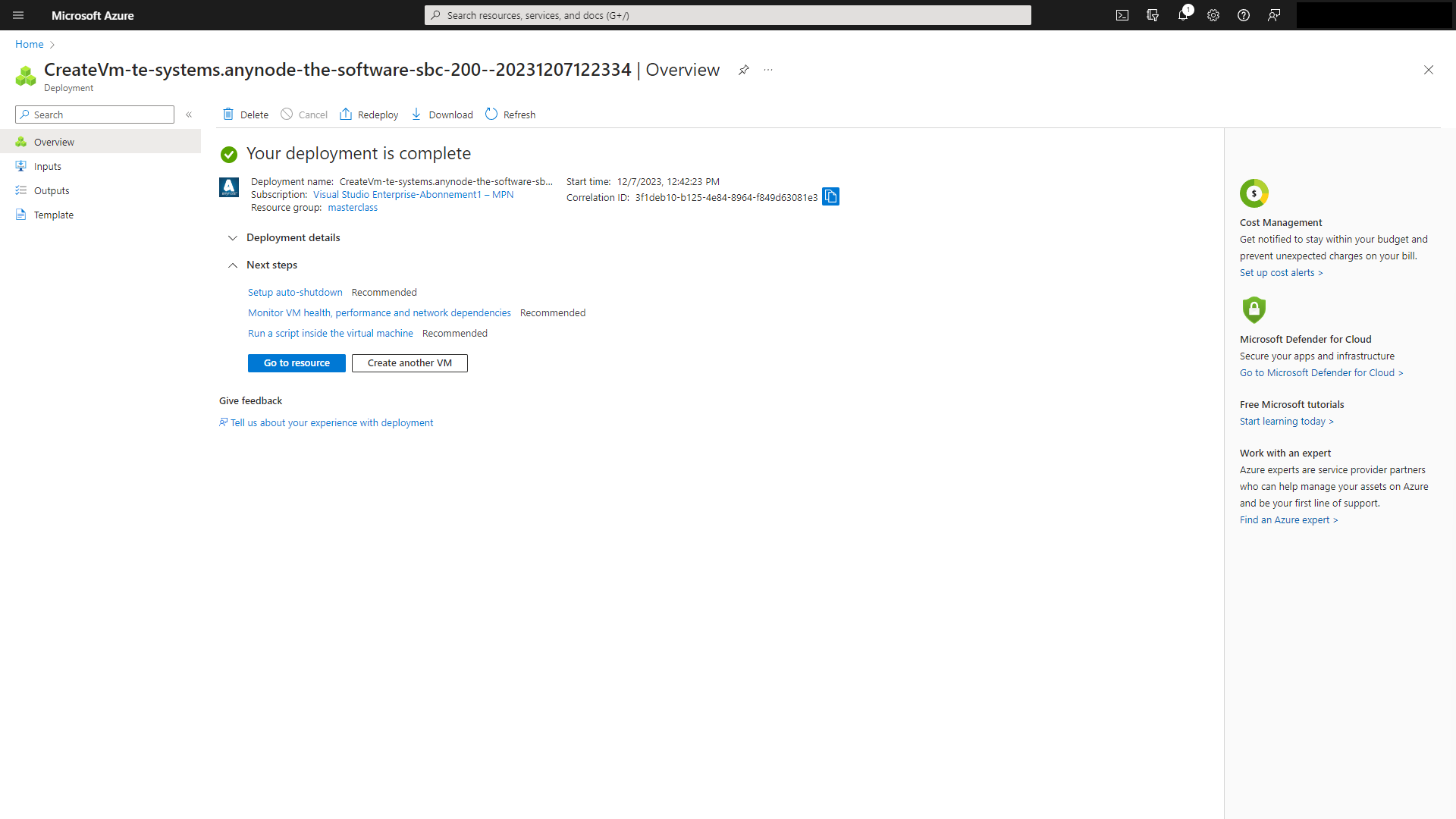Image resolution: width=1456 pixels, height=819 pixels.
Task: Select Overview in the left menu
Action: (100, 142)
